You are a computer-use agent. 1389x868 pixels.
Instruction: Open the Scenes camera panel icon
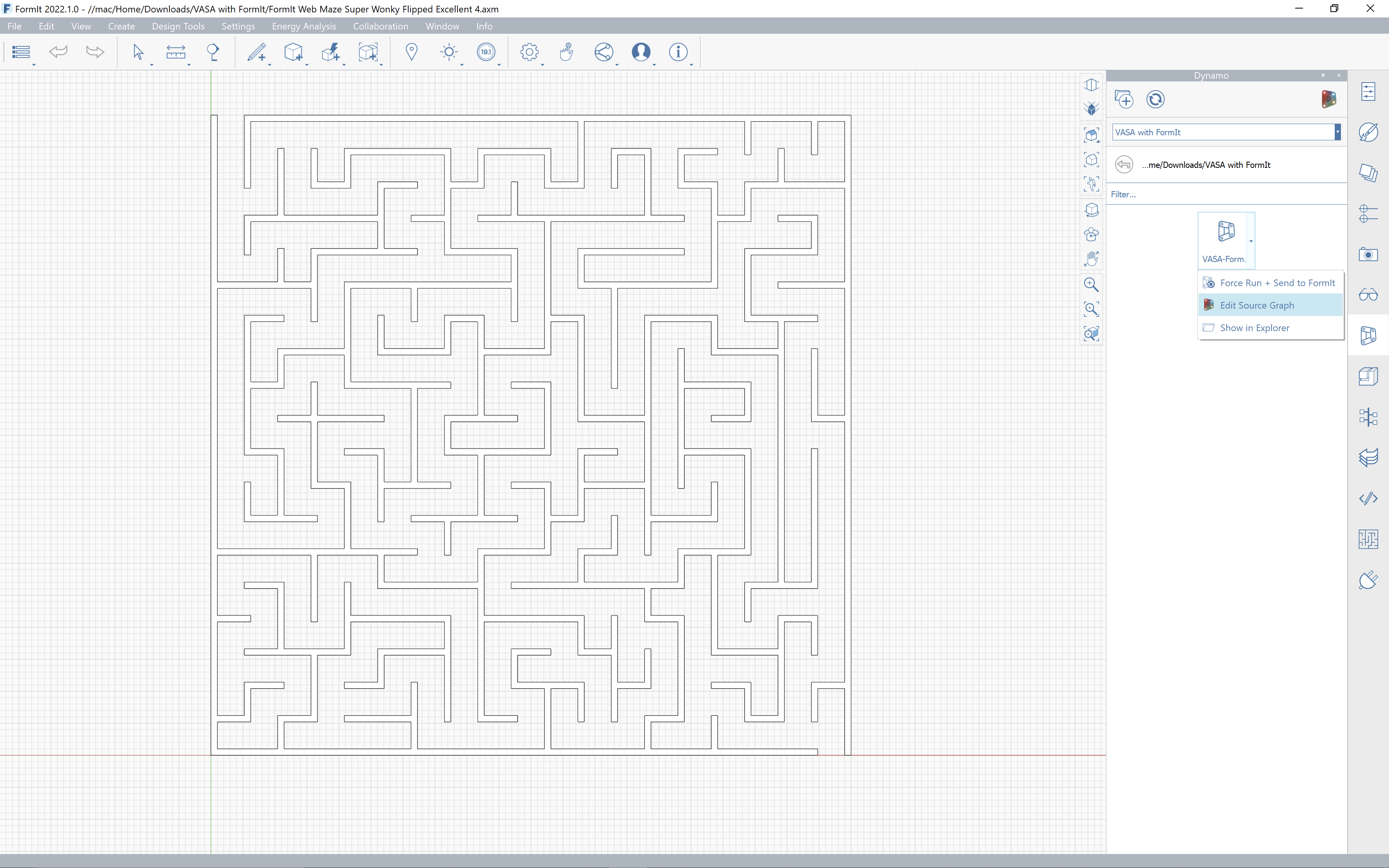pyautogui.click(x=1368, y=254)
